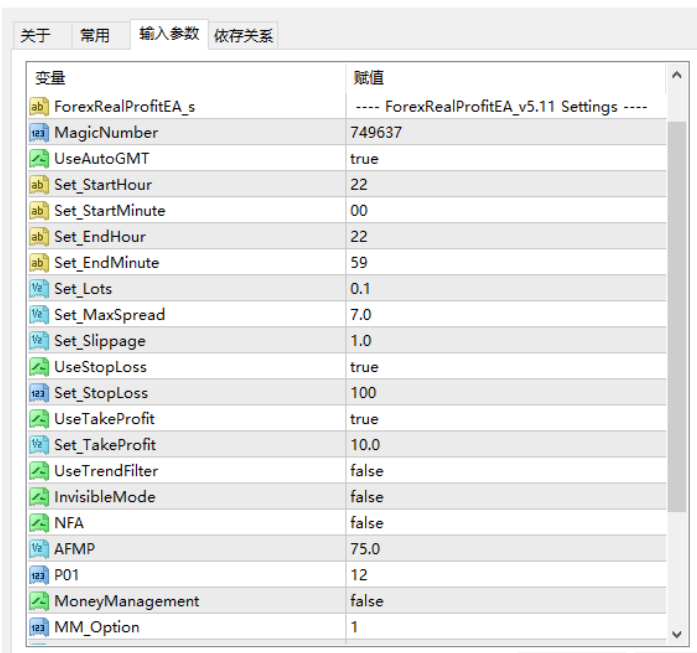Click the AFMP value 75.0

pyautogui.click(x=365, y=549)
